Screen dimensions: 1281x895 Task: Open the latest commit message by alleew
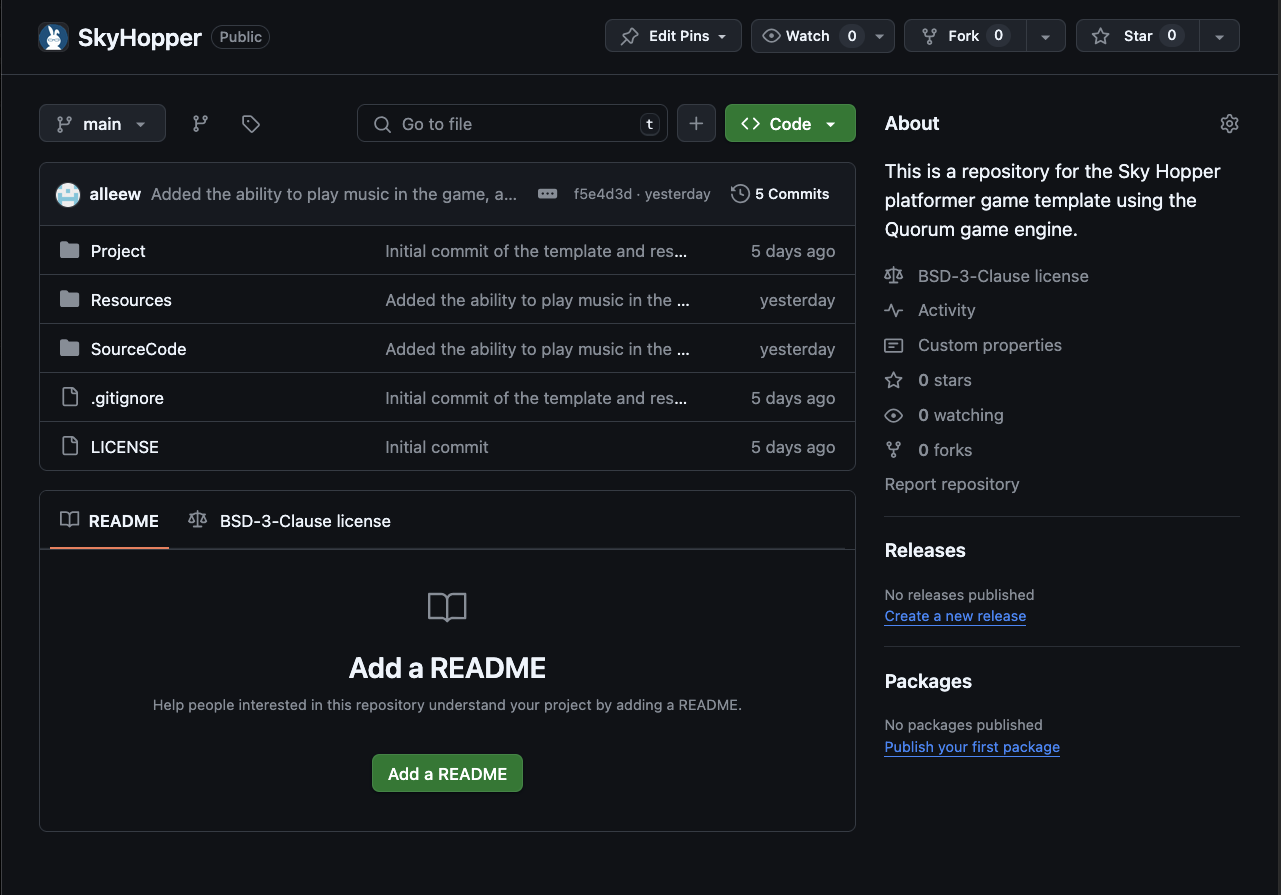point(334,194)
